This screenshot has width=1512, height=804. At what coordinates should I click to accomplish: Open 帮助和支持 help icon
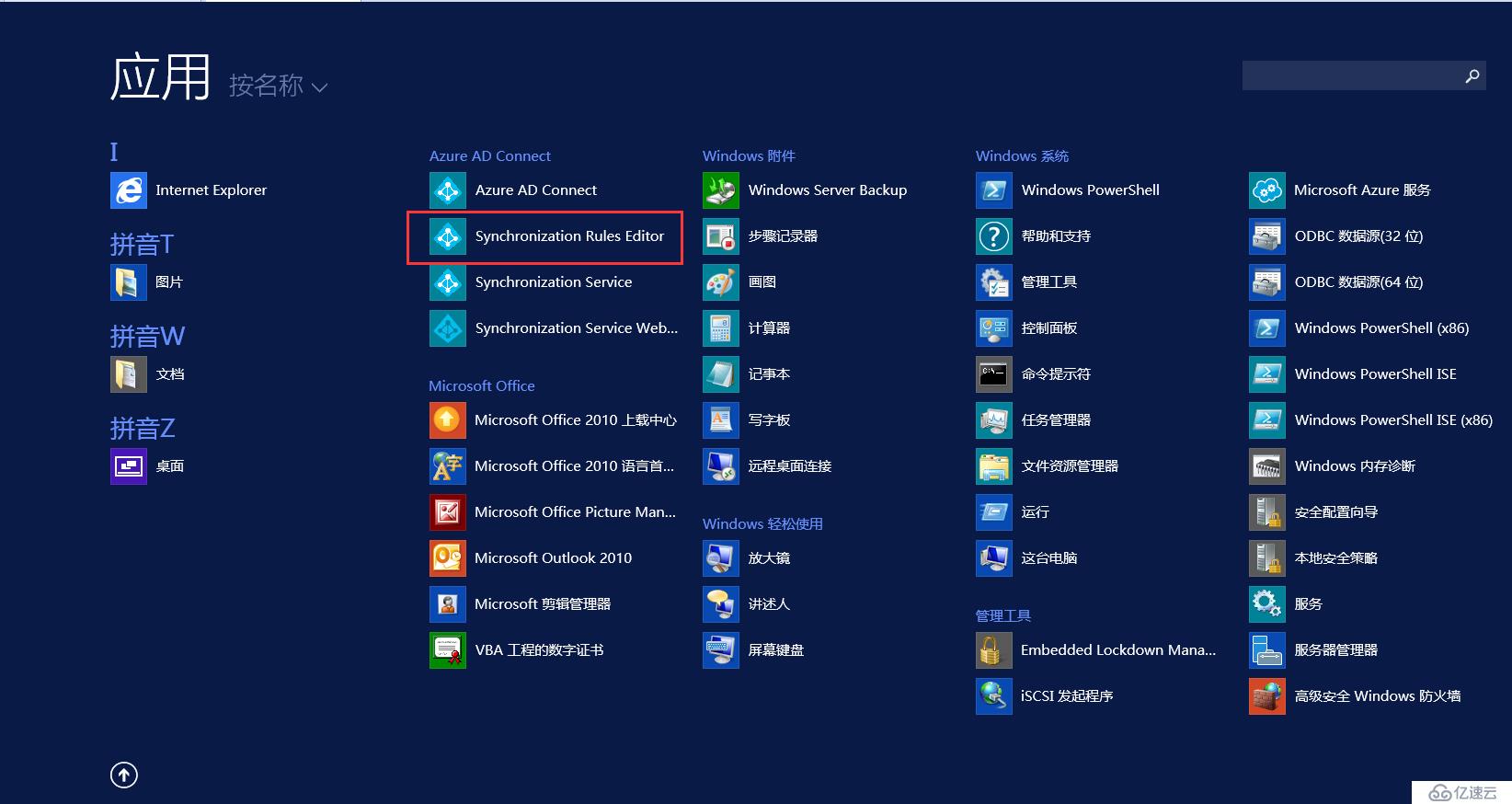pos(994,236)
